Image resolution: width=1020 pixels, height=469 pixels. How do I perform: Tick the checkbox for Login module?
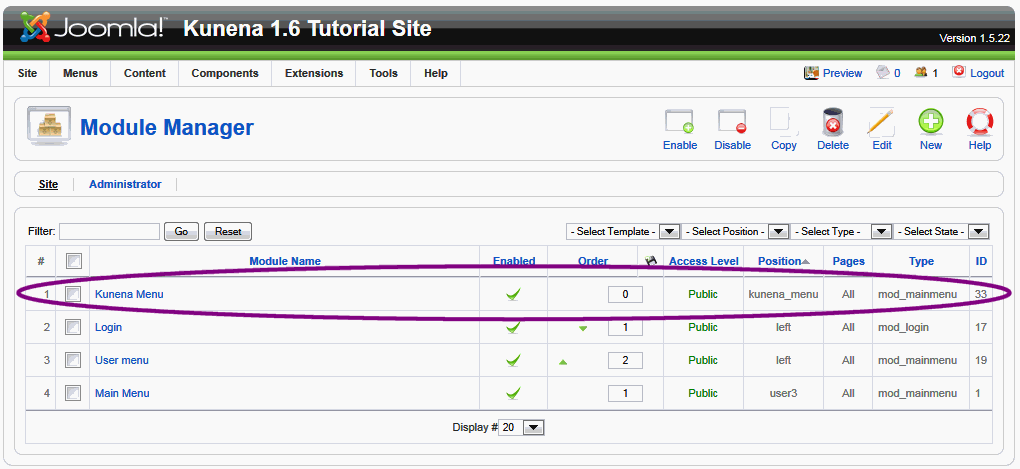point(73,327)
